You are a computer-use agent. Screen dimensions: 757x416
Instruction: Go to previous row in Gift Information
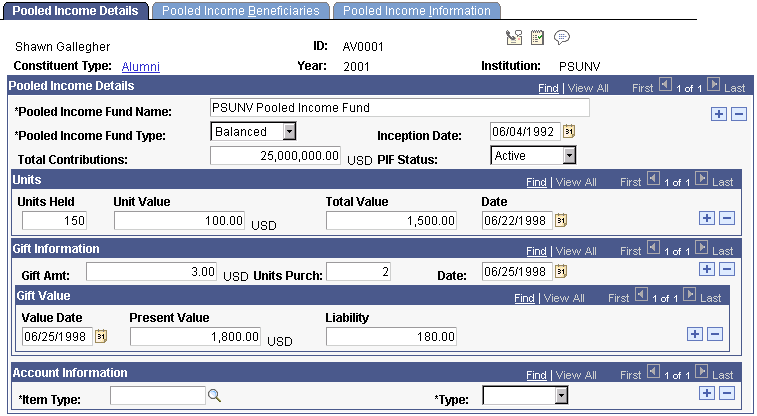click(654, 248)
